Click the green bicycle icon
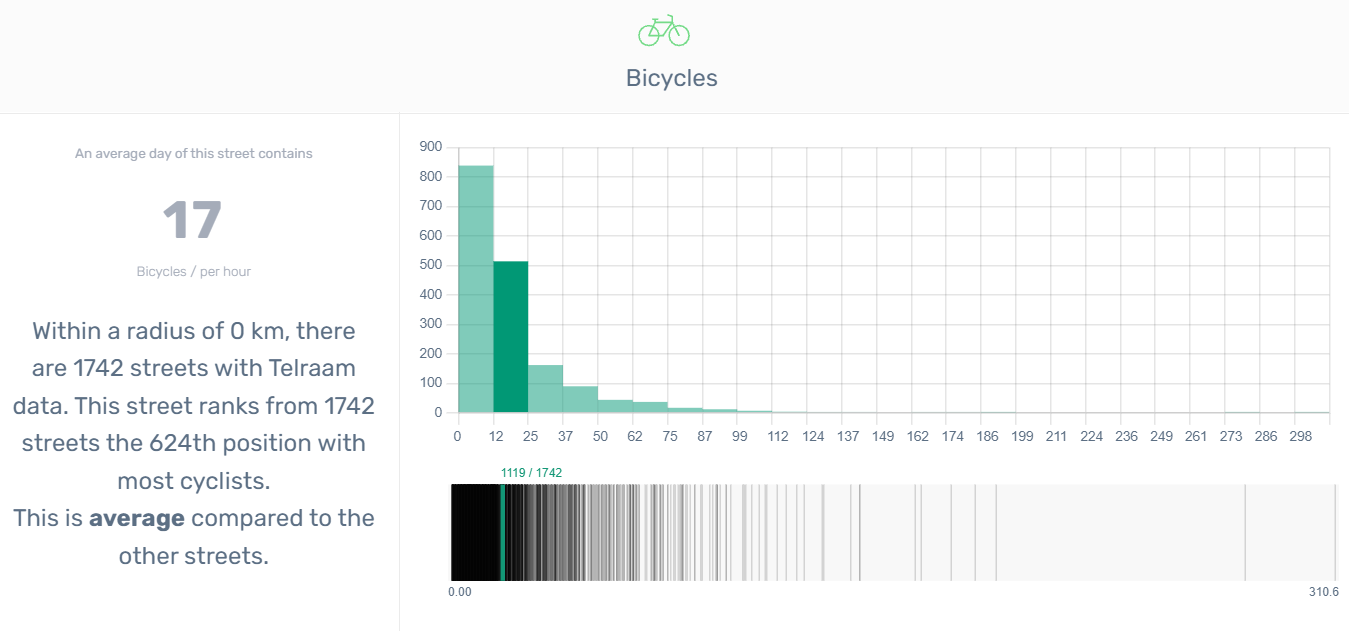Image resolution: width=1349 pixels, height=631 pixels. (x=664, y=31)
